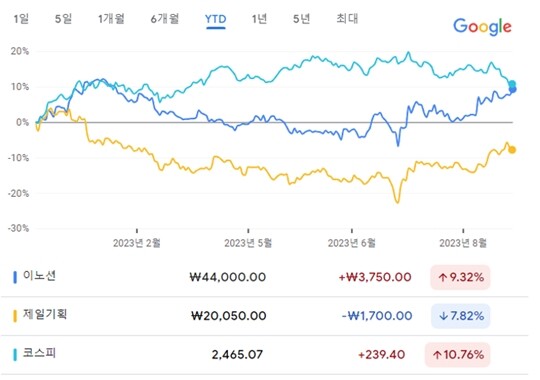Click the yellow 제일기획 legend color bar
This screenshot has width=540, height=380.
point(15,316)
